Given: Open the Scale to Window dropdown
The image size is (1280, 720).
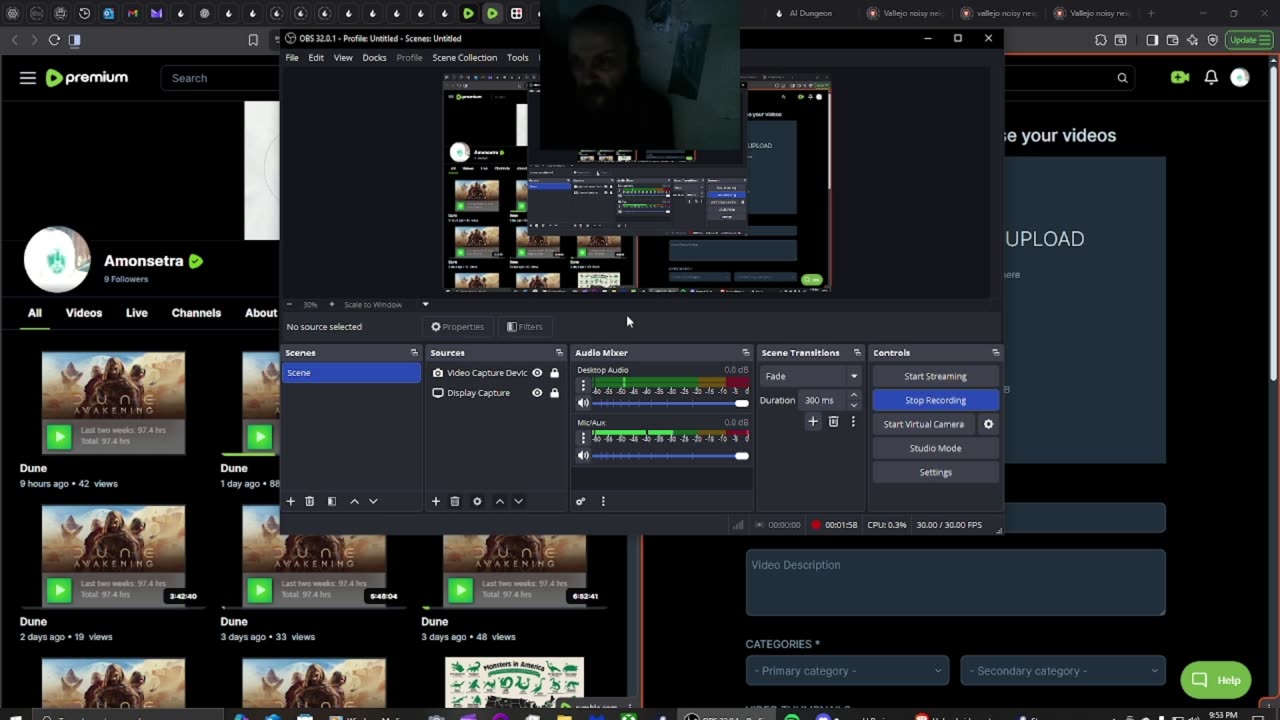Looking at the screenshot, I should pos(425,304).
